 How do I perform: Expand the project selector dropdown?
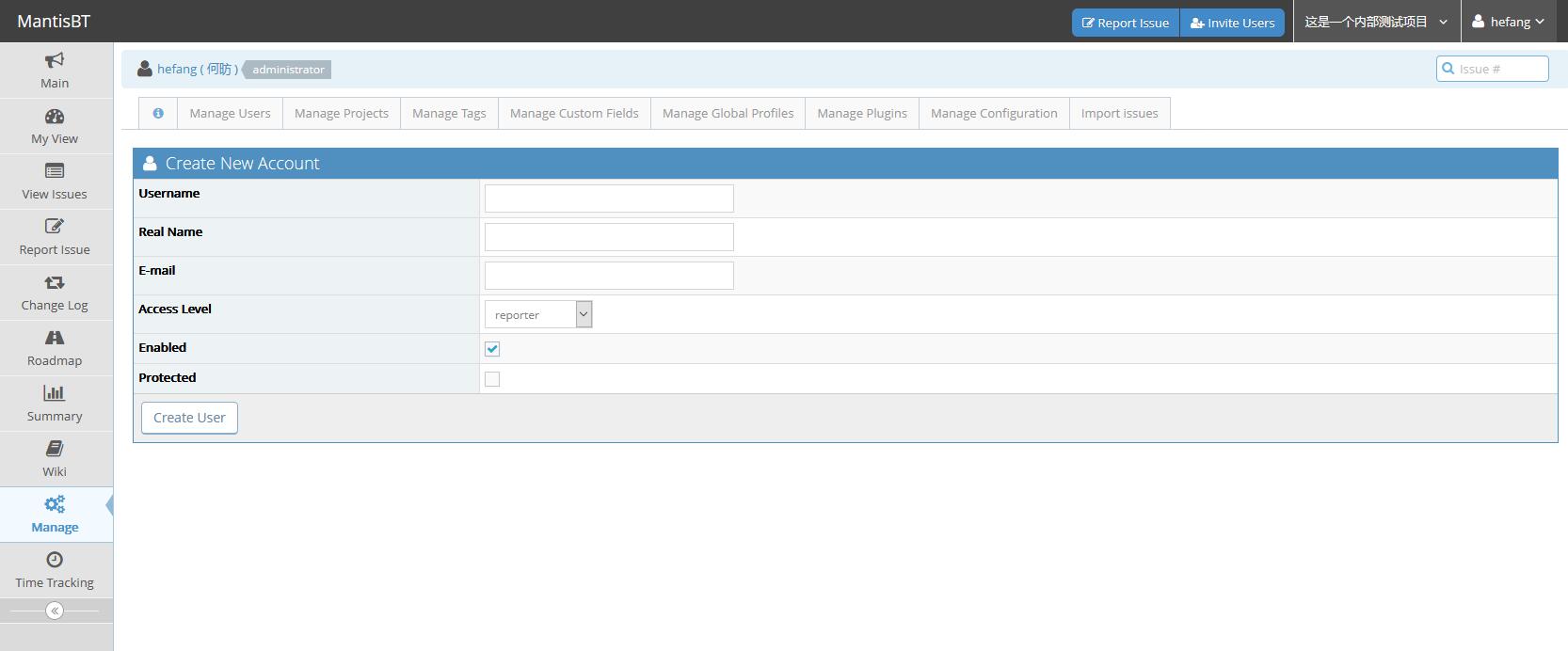coord(1375,22)
